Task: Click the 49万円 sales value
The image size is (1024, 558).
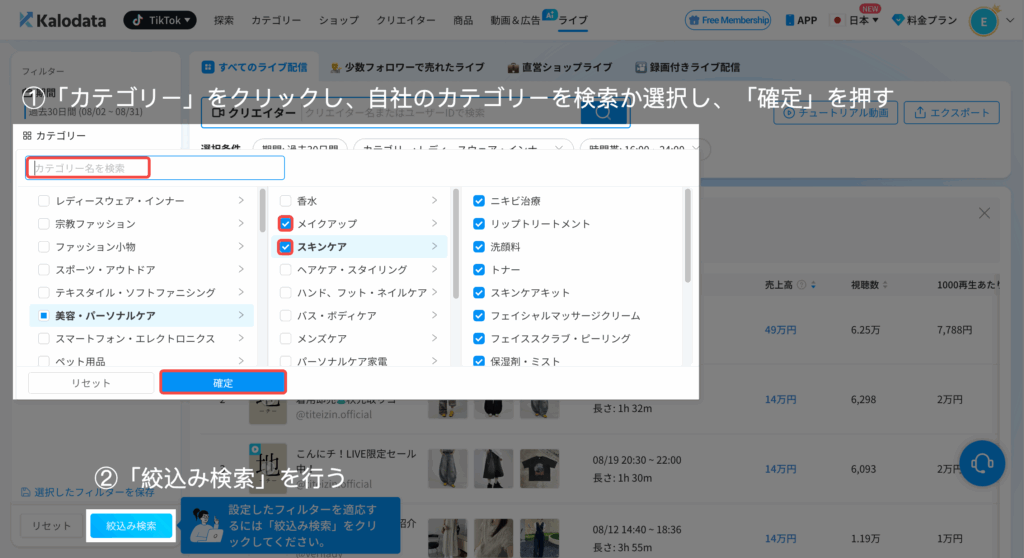Action: (x=780, y=330)
